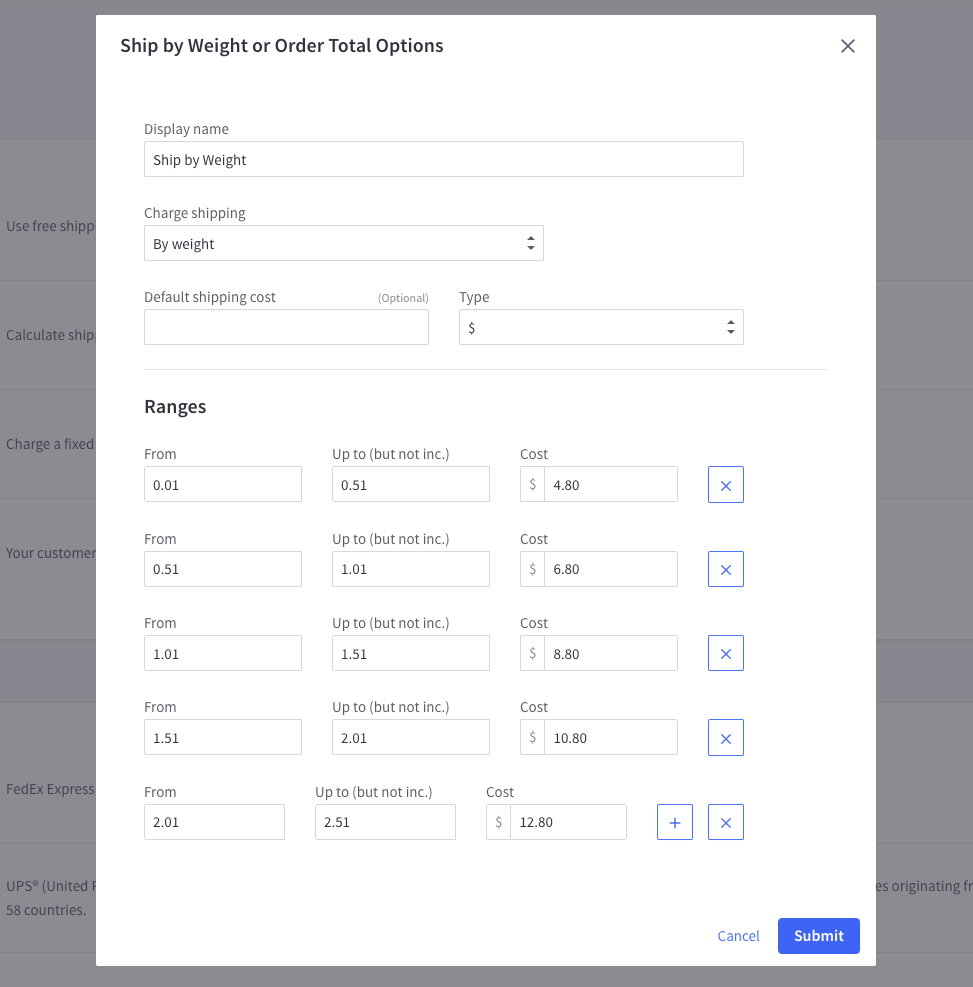This screenshot has width=973, height=987.
Task: Edit the From field containing 0.01
Action: tap(223, 485)
